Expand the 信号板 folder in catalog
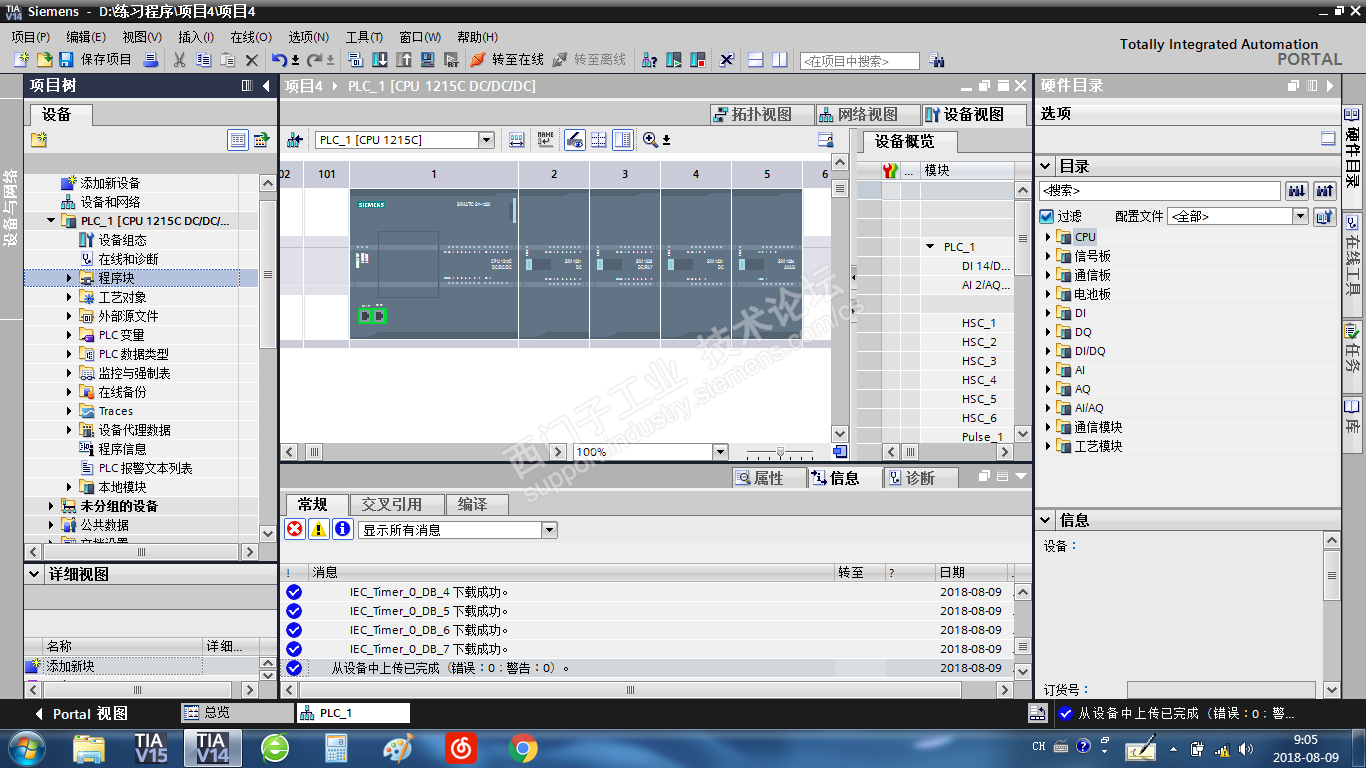Screen dimensions: 1366x768 [x=1048, y=256]
